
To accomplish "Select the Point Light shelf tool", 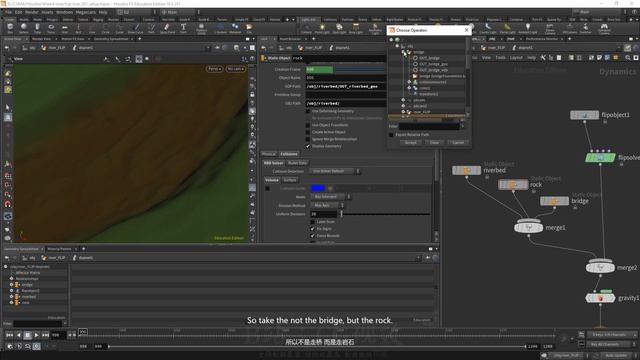I will pos(322,28).
